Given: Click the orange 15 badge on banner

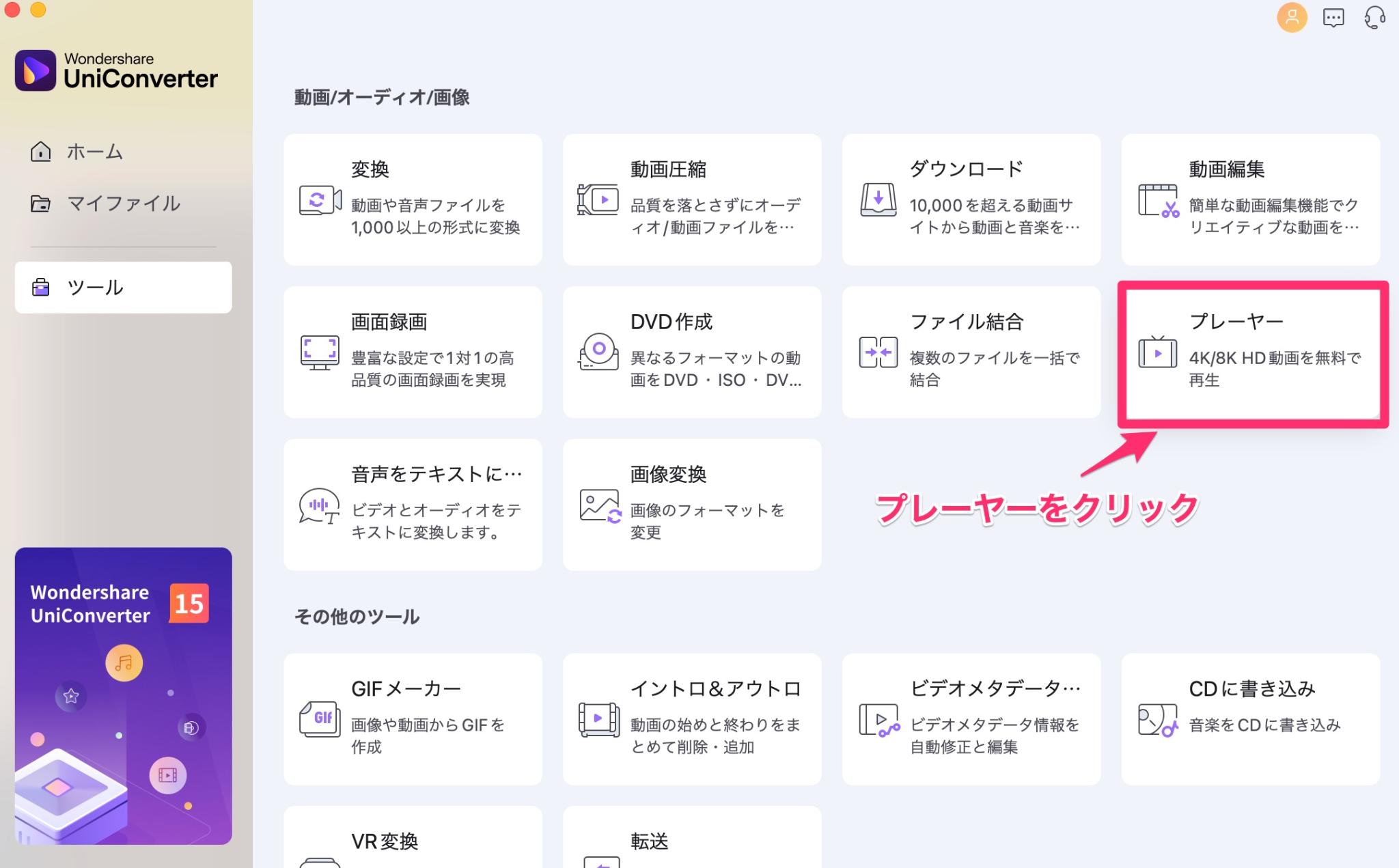Looking at the screenshot, I should pos(189,603).
